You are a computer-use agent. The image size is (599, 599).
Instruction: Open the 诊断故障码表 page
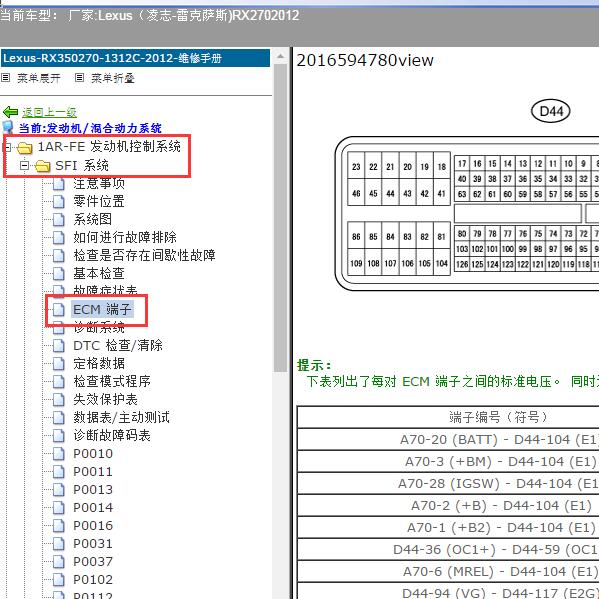[112, 435]
